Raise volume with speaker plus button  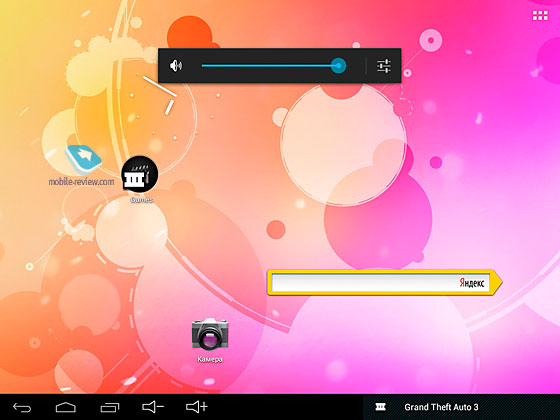[197, 407]
